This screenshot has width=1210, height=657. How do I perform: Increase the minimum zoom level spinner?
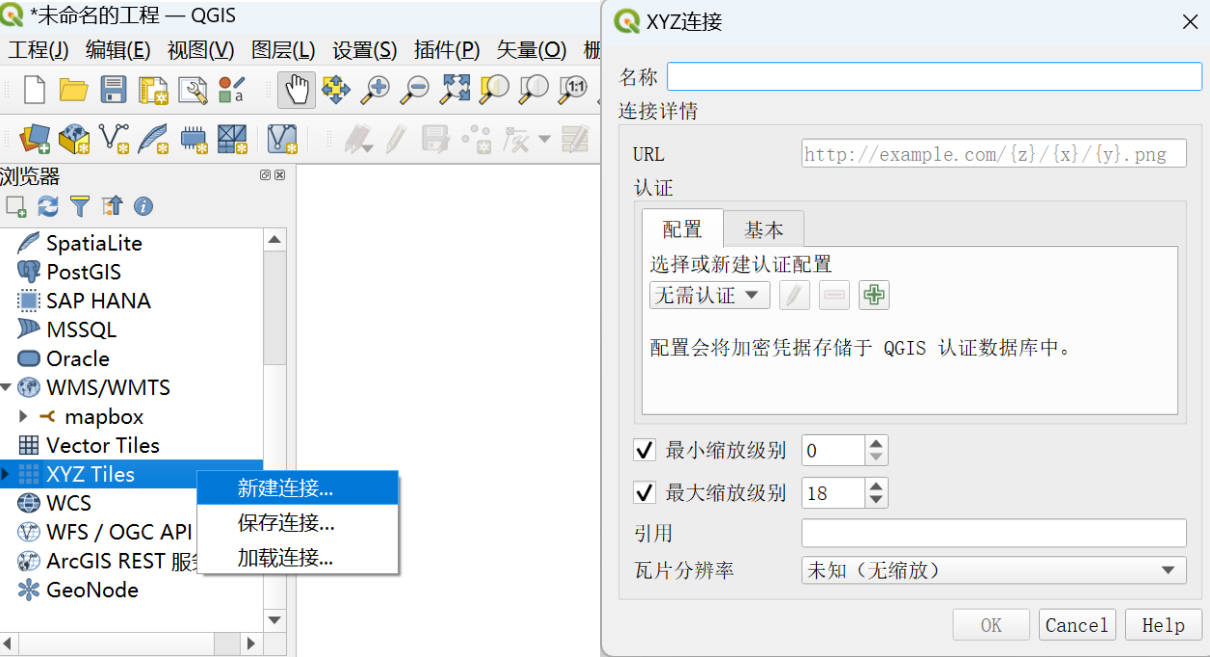pos(876,444)
